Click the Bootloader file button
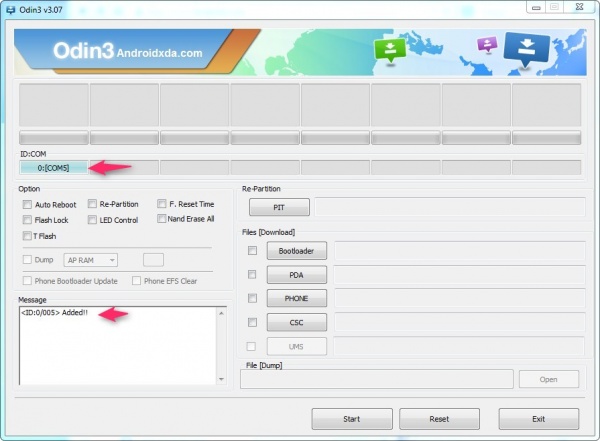Image resolution: width=600 pixels, height=441 pixels. coord(297,251)
